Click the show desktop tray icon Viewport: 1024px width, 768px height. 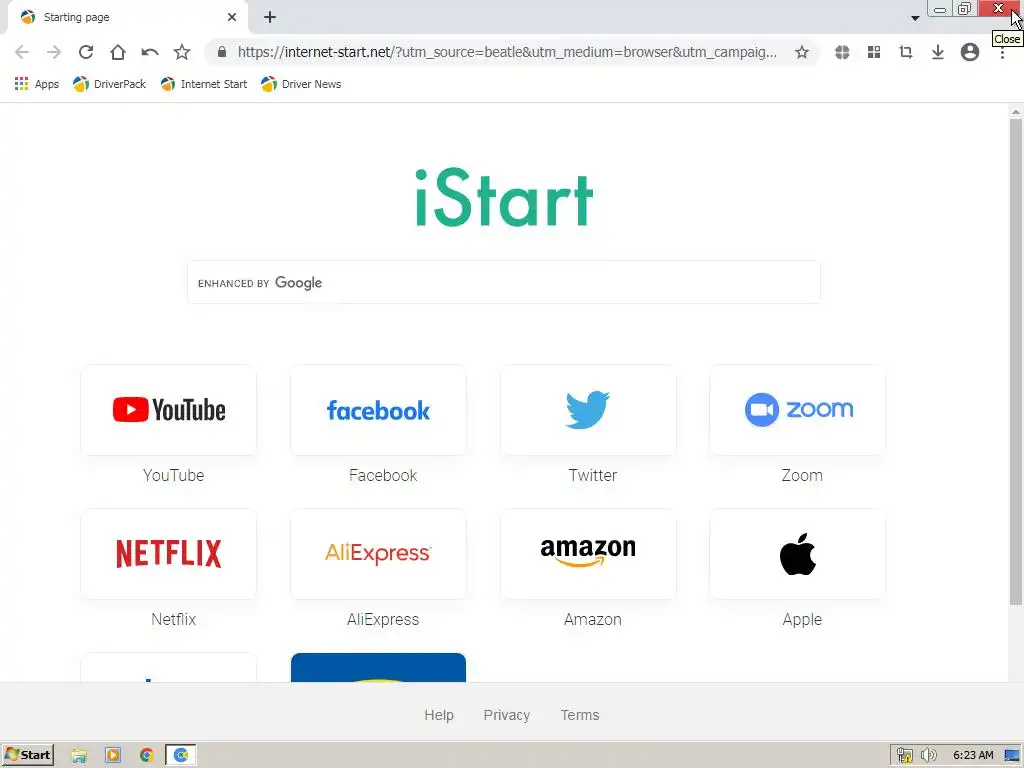(1012, 756)
